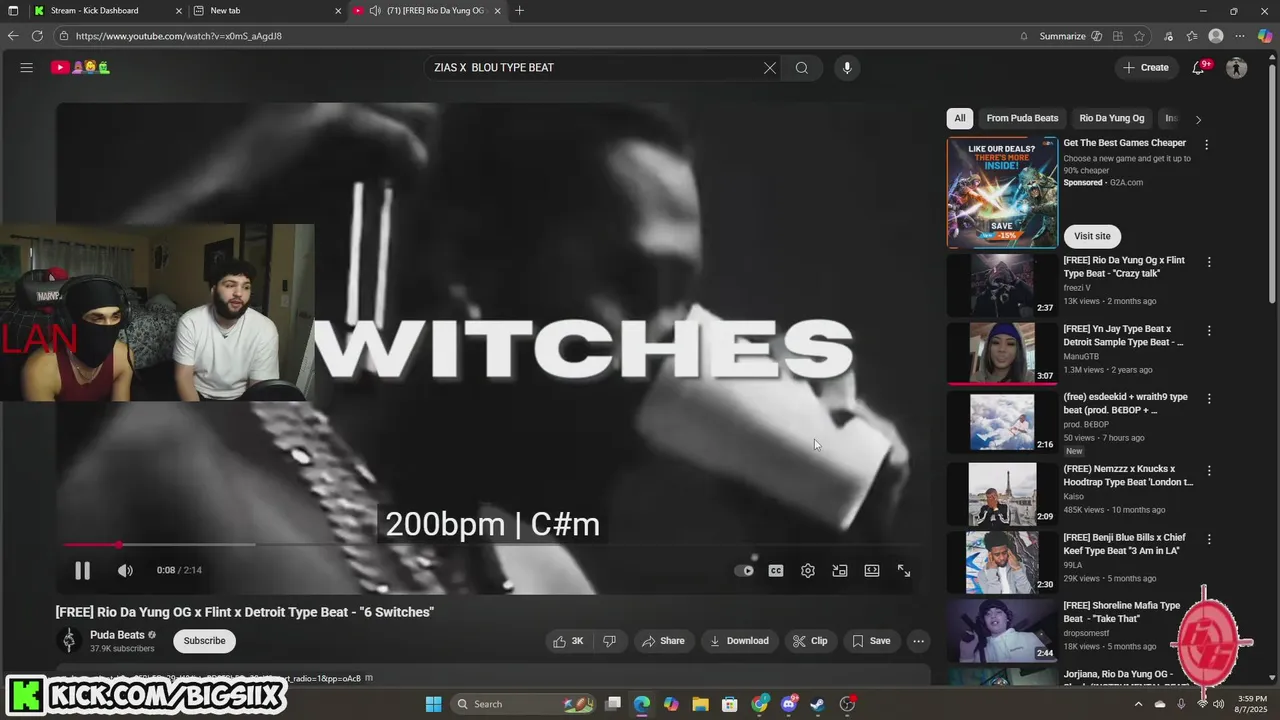The width and height of the screenshot is (1280, 720).
Task: Open options for Nemzzz x Knucks video
Action: (x=1209, y=470)
